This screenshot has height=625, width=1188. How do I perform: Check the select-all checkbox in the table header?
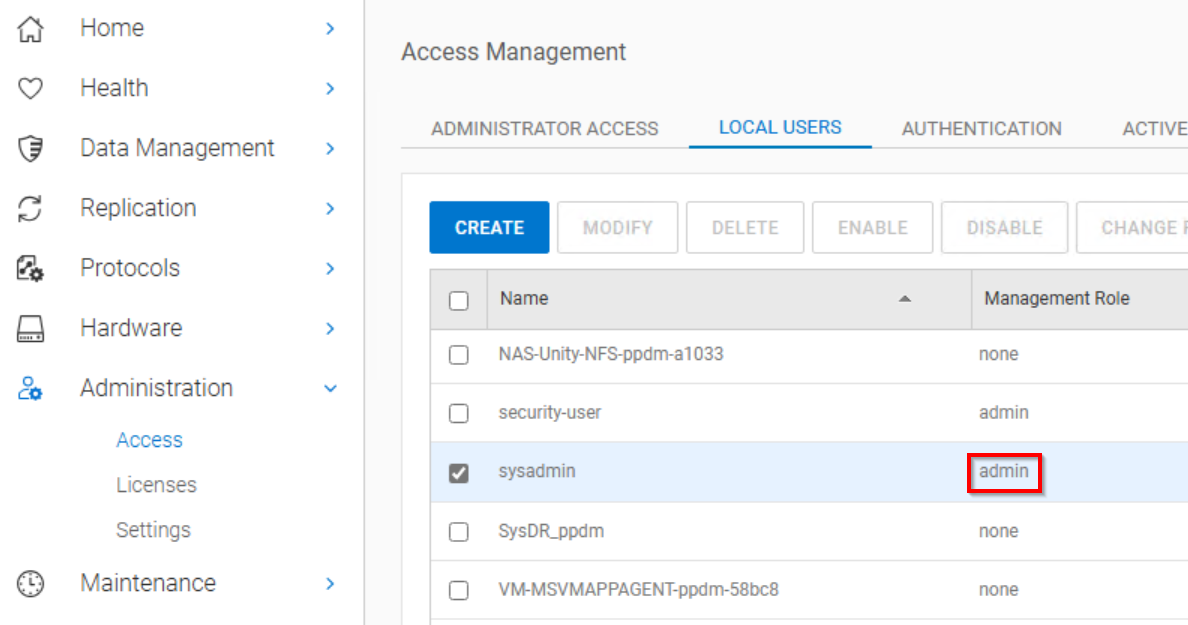pos(459,299)
